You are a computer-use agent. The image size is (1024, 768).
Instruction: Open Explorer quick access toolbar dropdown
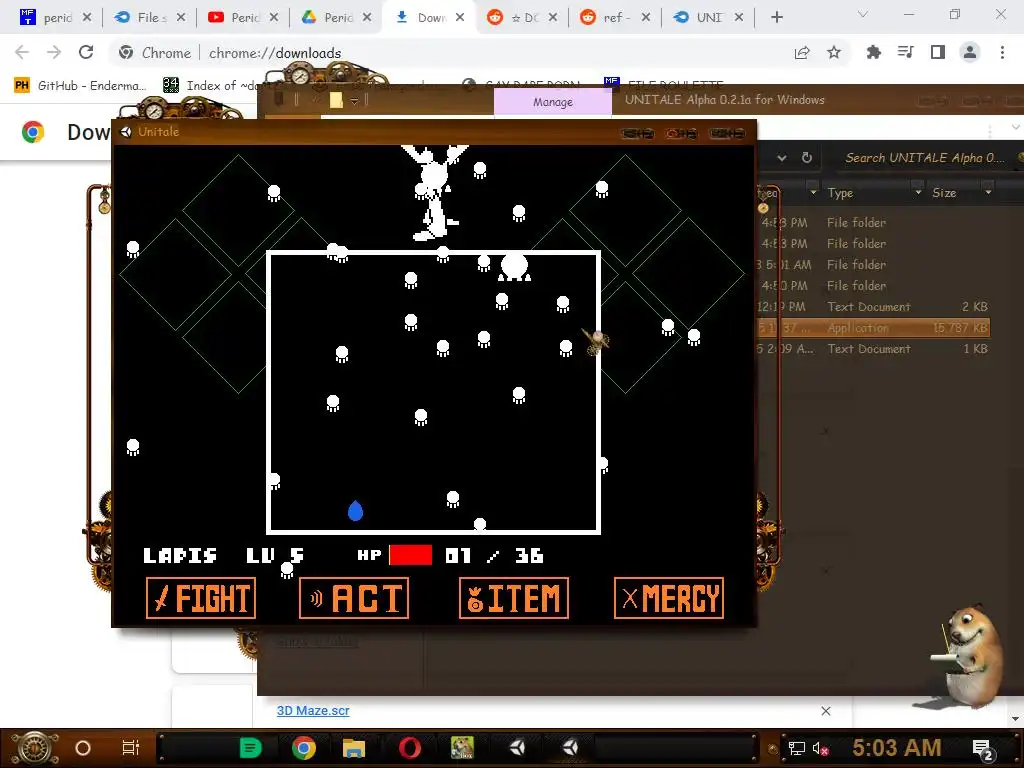(x=355, y=101)
